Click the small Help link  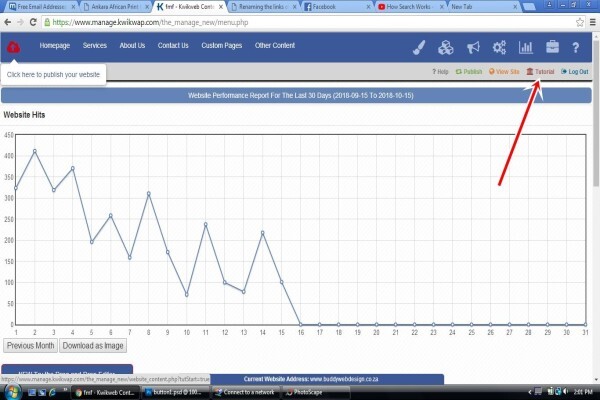pos(440,72)
